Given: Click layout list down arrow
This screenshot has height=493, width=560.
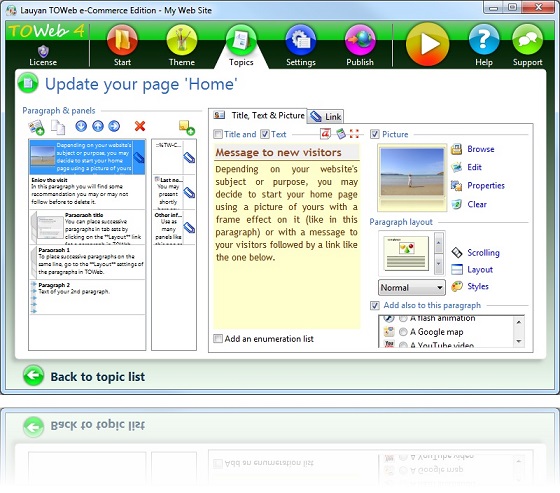Looking at the screenshot, I should [x=439, y=264].
